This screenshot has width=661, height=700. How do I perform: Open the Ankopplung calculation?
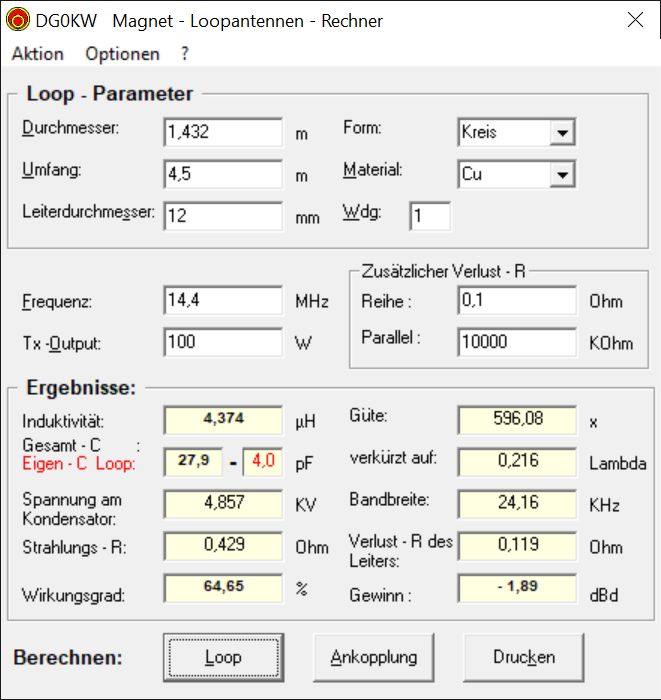click(x=374, y=657)
